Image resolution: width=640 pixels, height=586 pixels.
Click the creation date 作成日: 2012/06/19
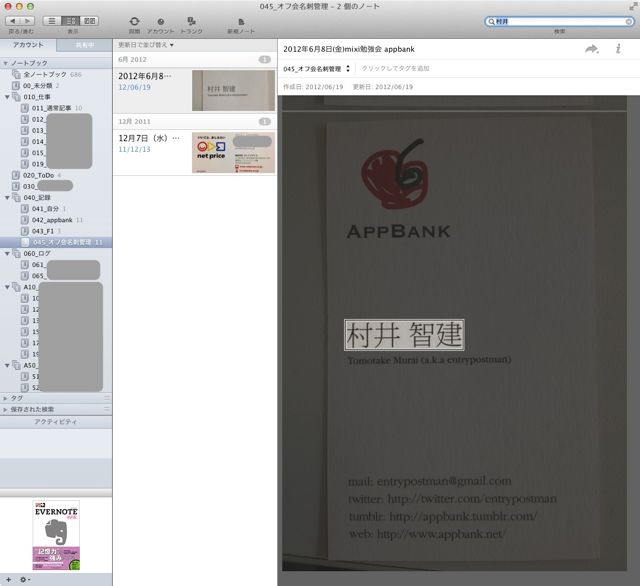313,87
